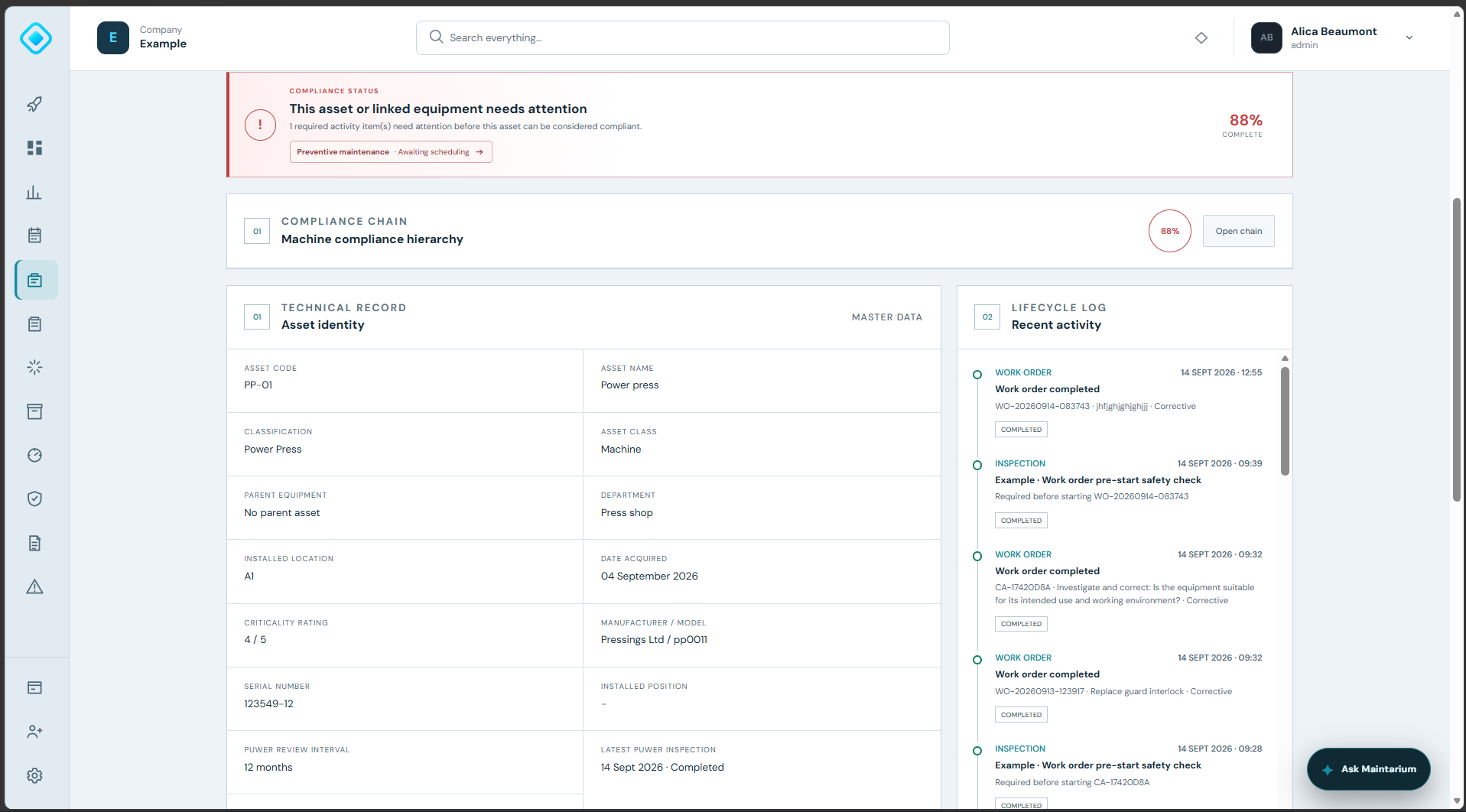Click the lifecycle log scroll up arrow
The width and height of the screenshot is (1466, 812).
[1285, 358]
